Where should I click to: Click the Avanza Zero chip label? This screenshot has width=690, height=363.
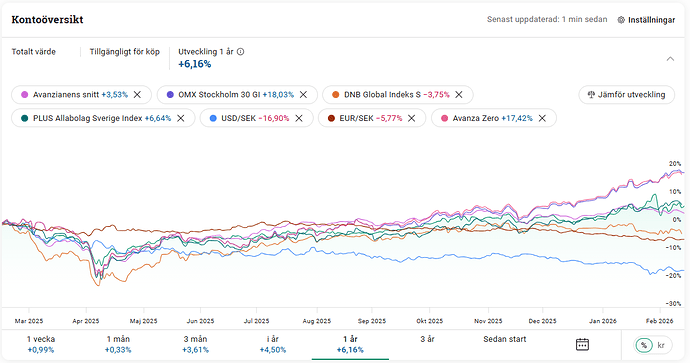point(476,118)
